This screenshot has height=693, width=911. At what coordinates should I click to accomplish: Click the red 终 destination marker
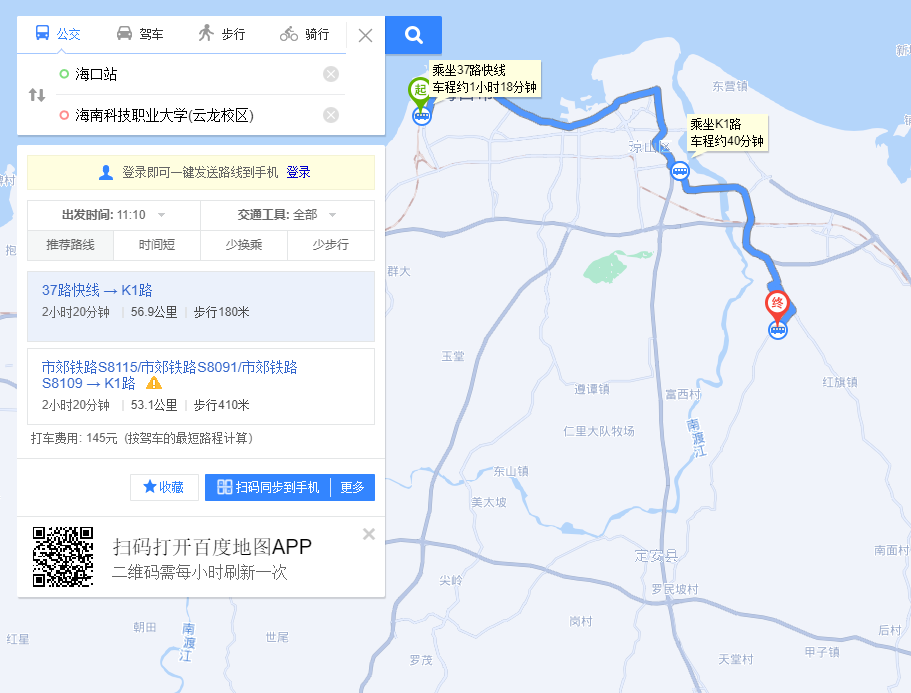tap(777, 305)
